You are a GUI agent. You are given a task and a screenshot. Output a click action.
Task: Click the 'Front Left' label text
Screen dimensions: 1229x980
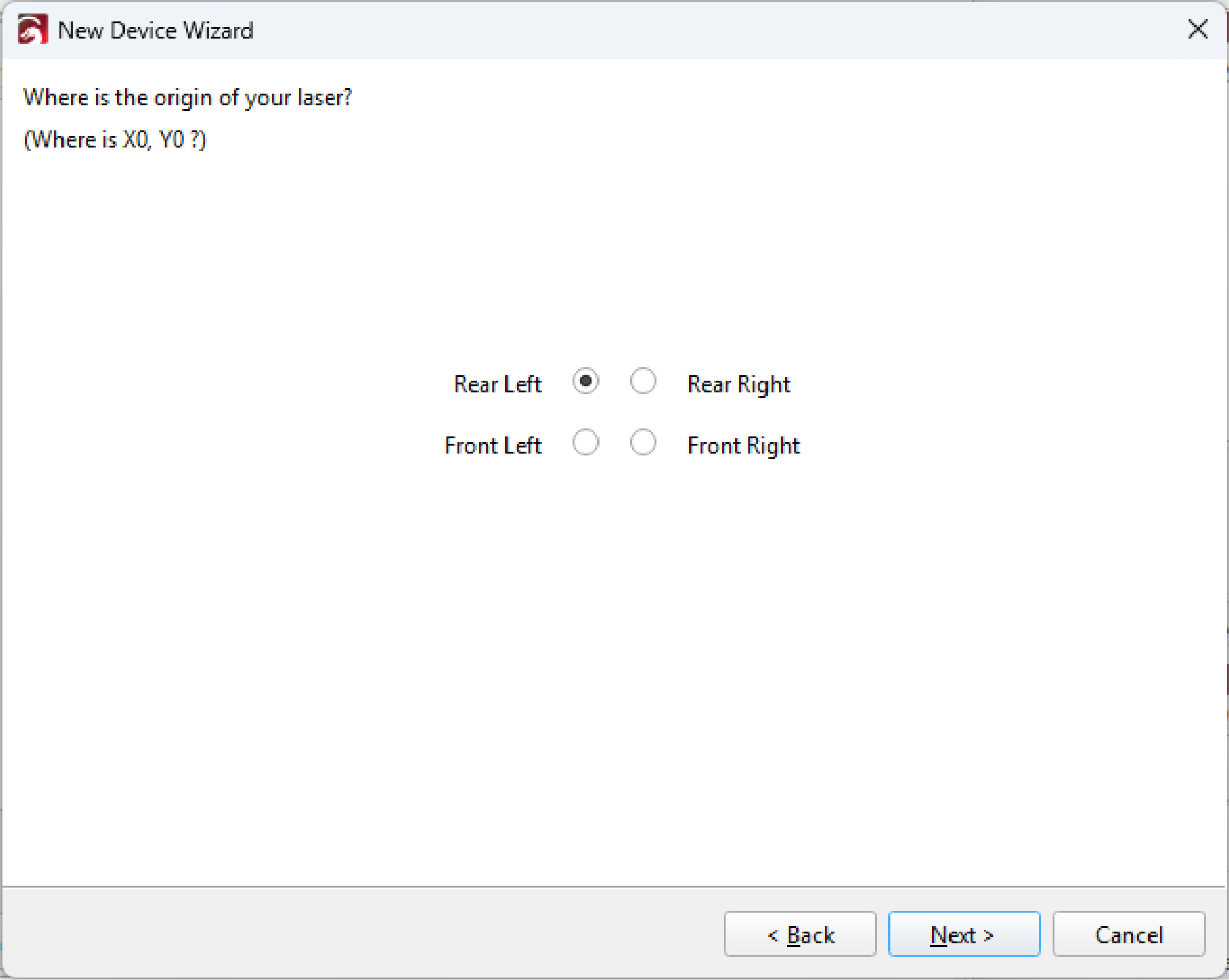[x=493, y=446]
